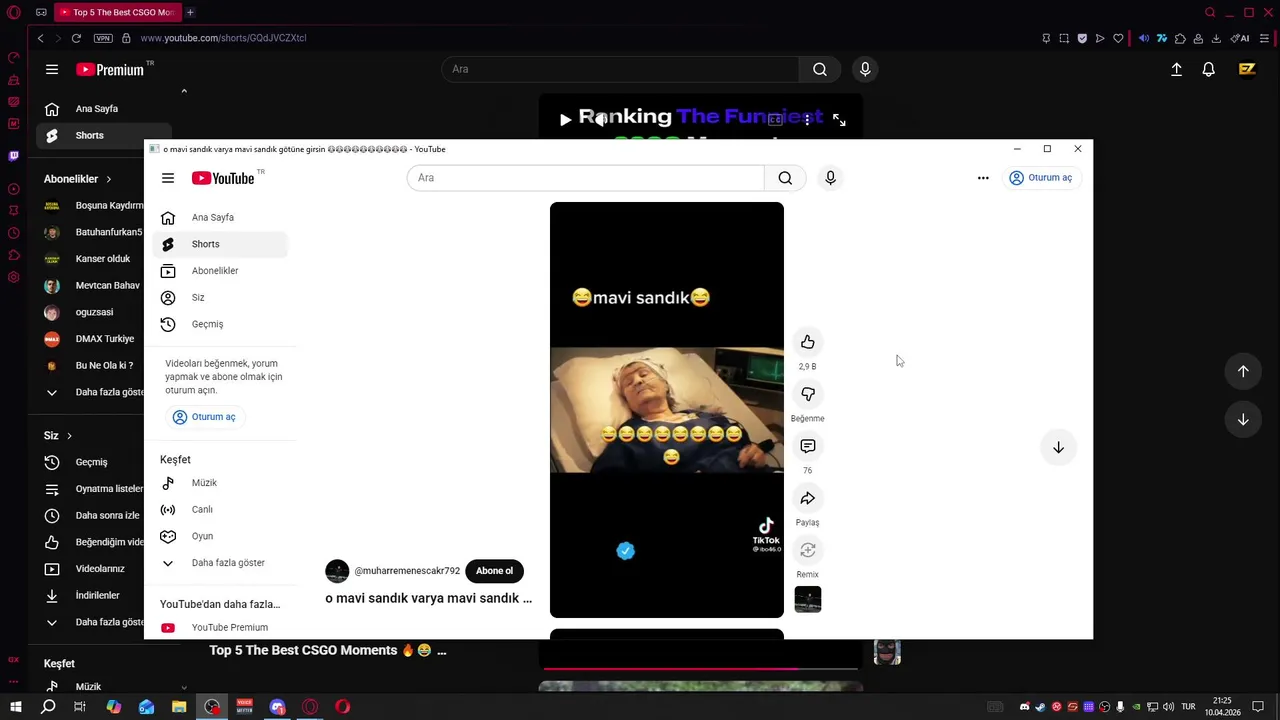The image size is (1280, 720).
Task: Share the short via Paylaş arrow icon
Action: (807, 498)
